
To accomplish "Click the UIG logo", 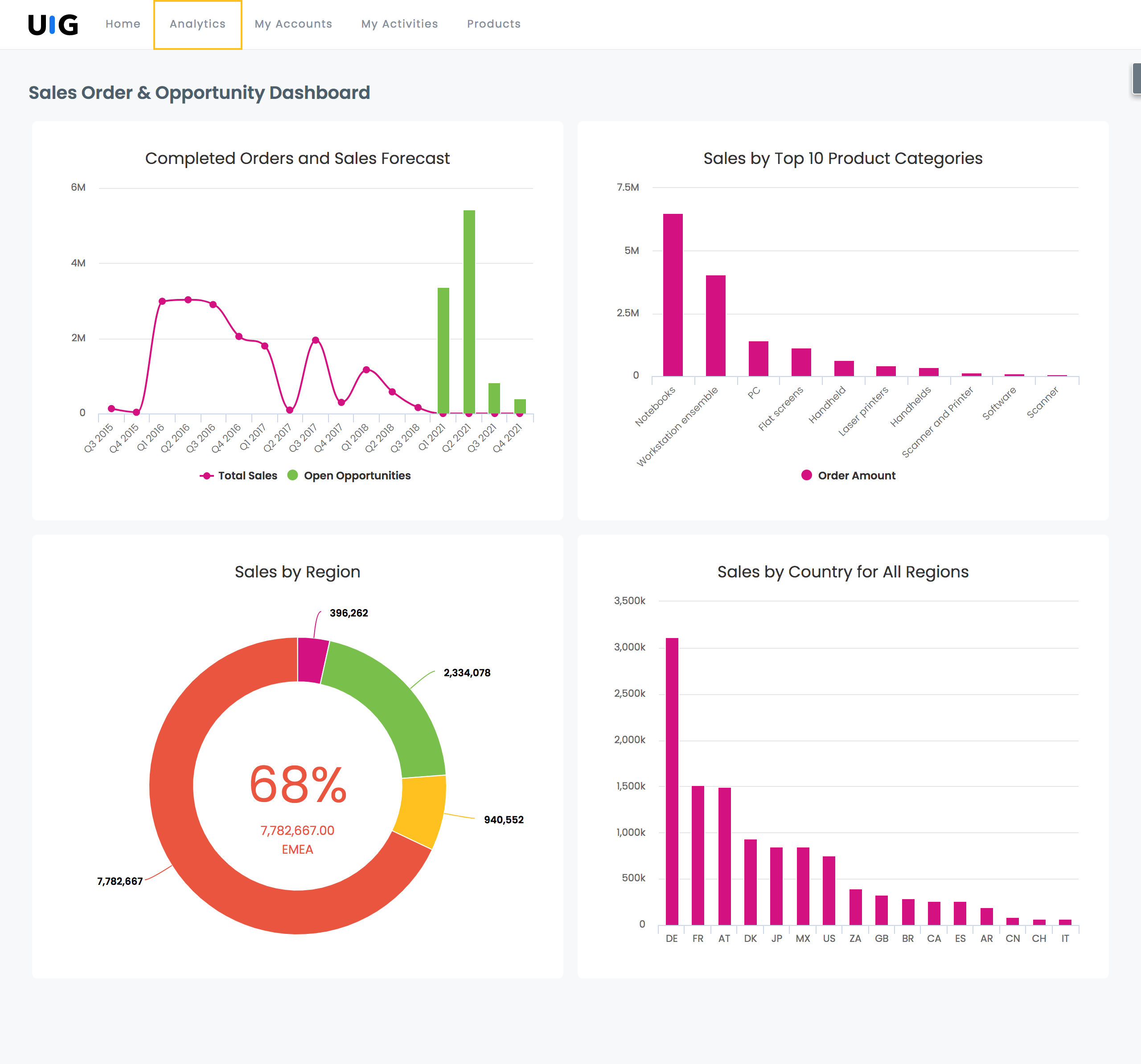I will tap(53, 24).
